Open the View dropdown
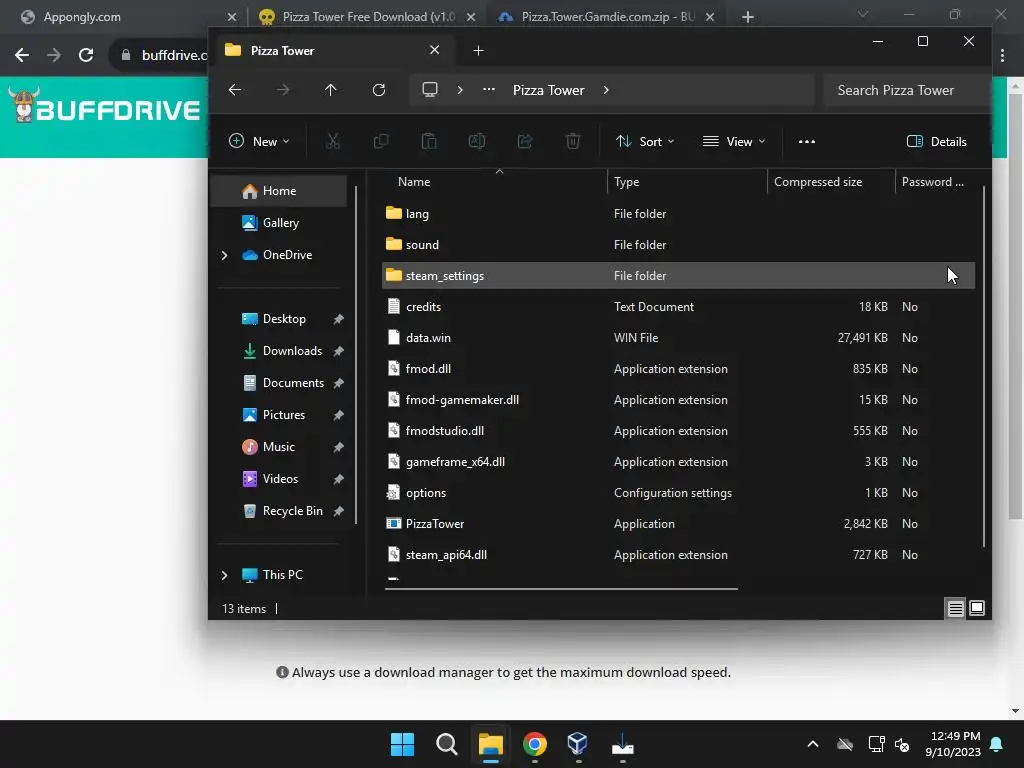 733,141
